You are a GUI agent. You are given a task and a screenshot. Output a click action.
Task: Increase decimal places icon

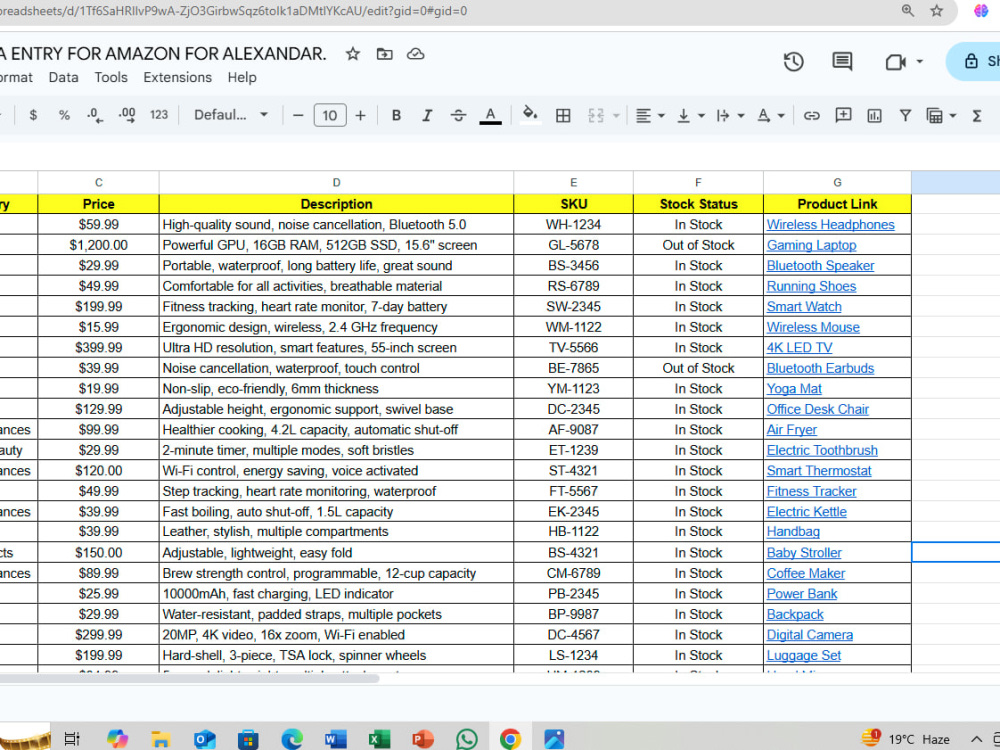point(127,115)
